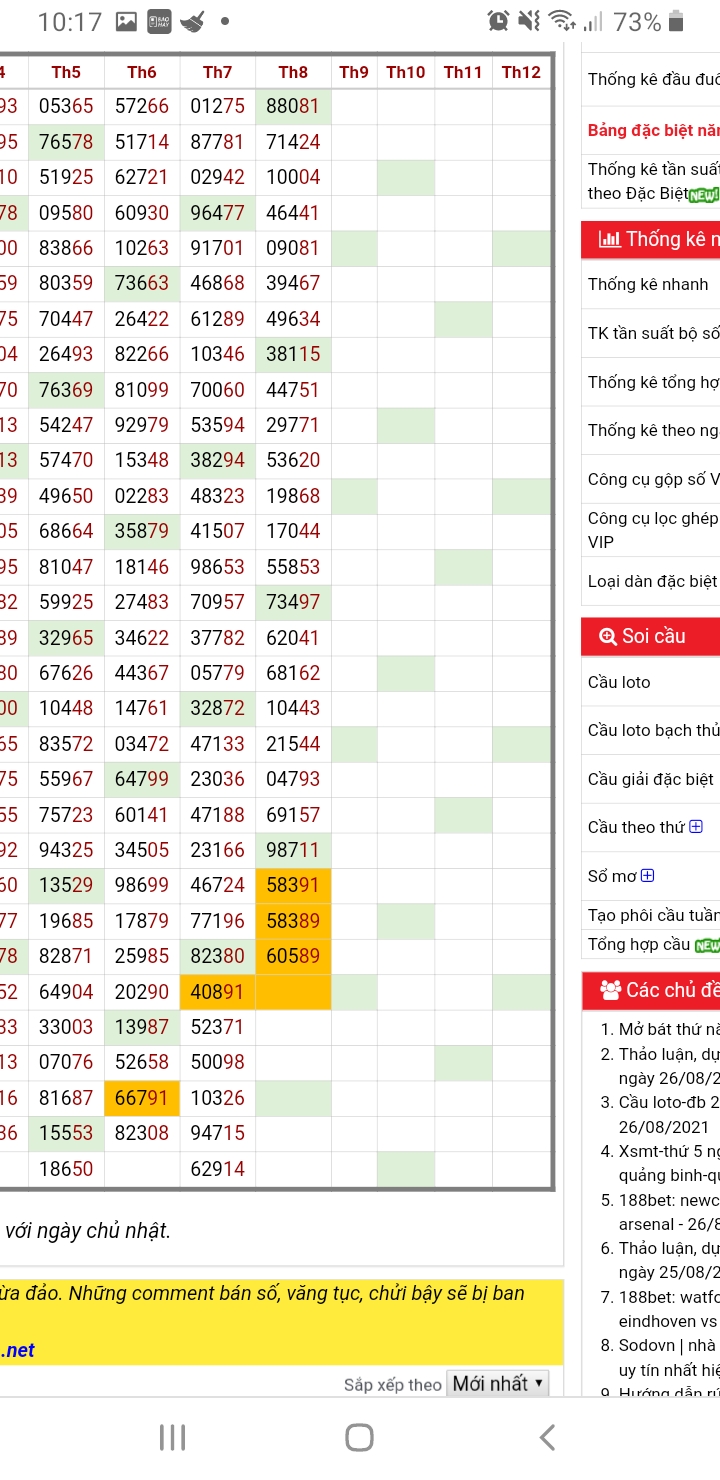Tap the Android back arrow
Viewport: 720px width, 1480px height.
point(546,1437)
